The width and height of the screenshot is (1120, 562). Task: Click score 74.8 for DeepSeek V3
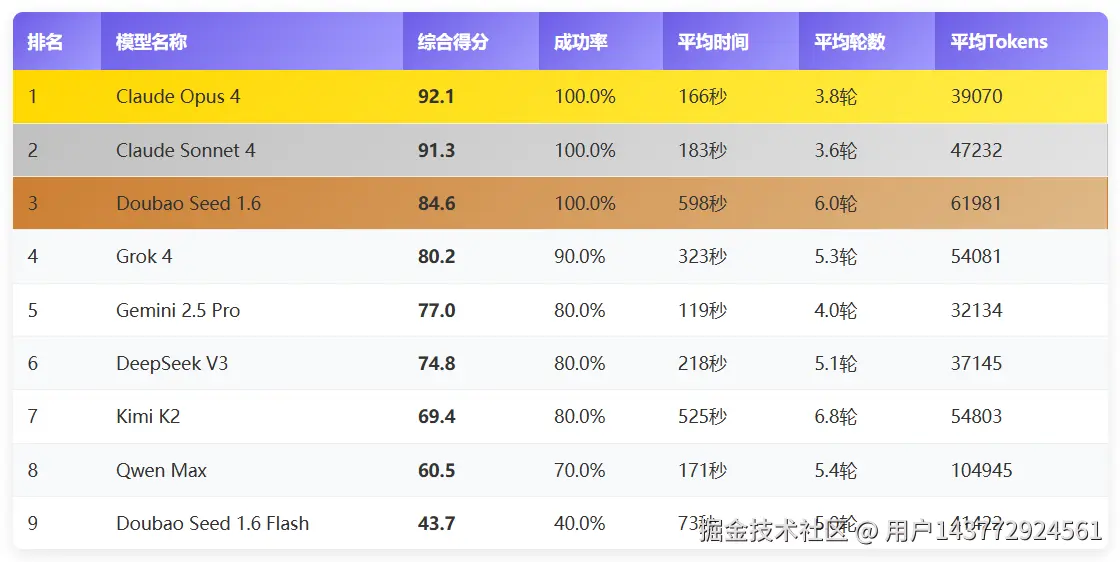(x=436, y=363)
